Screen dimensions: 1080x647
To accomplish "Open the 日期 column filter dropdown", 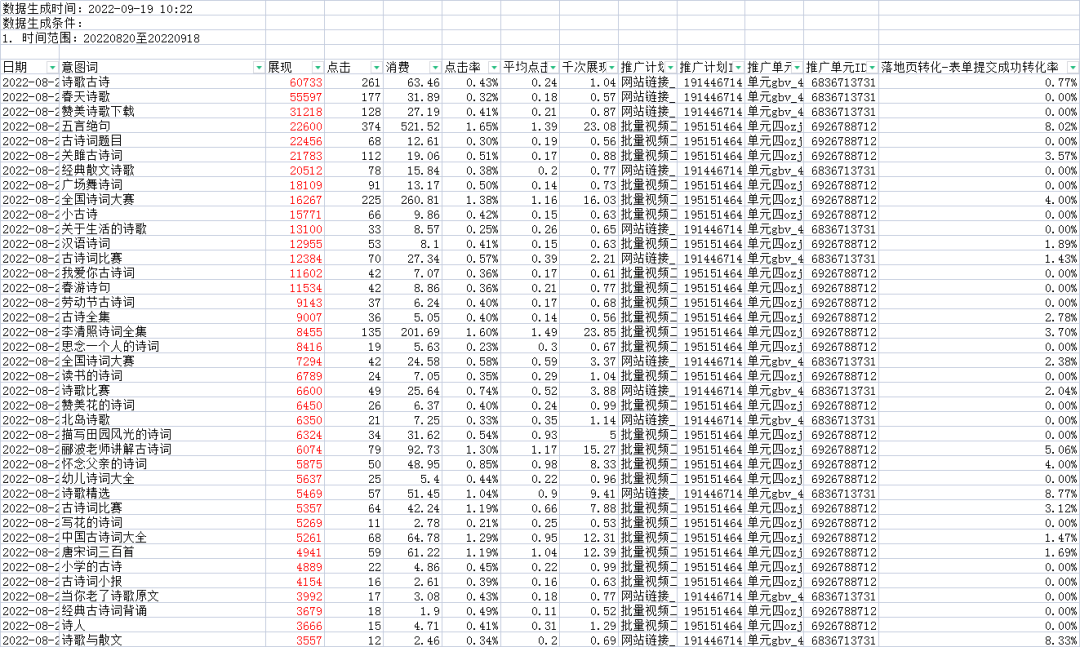I will point(52,67).
